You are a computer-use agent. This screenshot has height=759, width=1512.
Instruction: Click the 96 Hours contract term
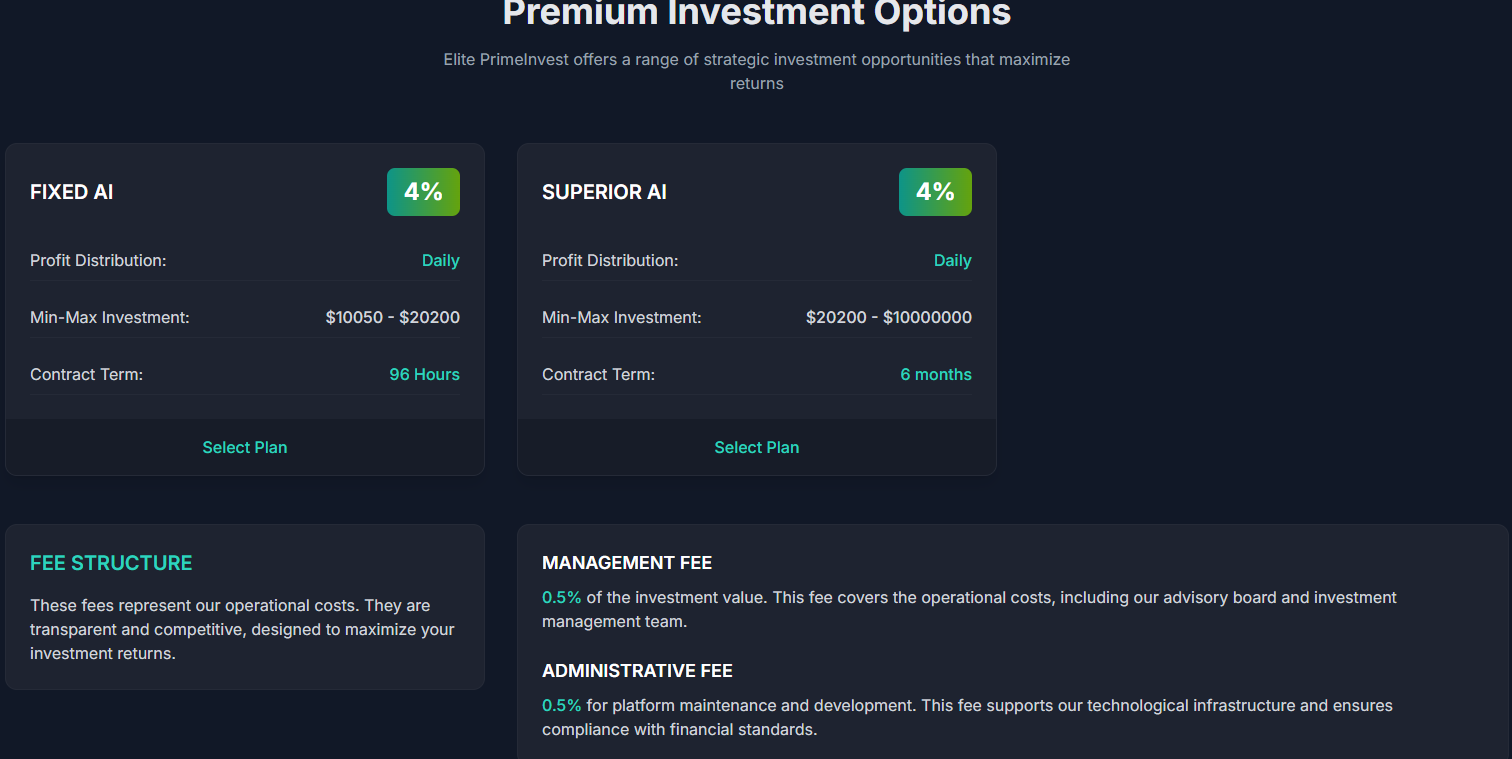point(424,374)
